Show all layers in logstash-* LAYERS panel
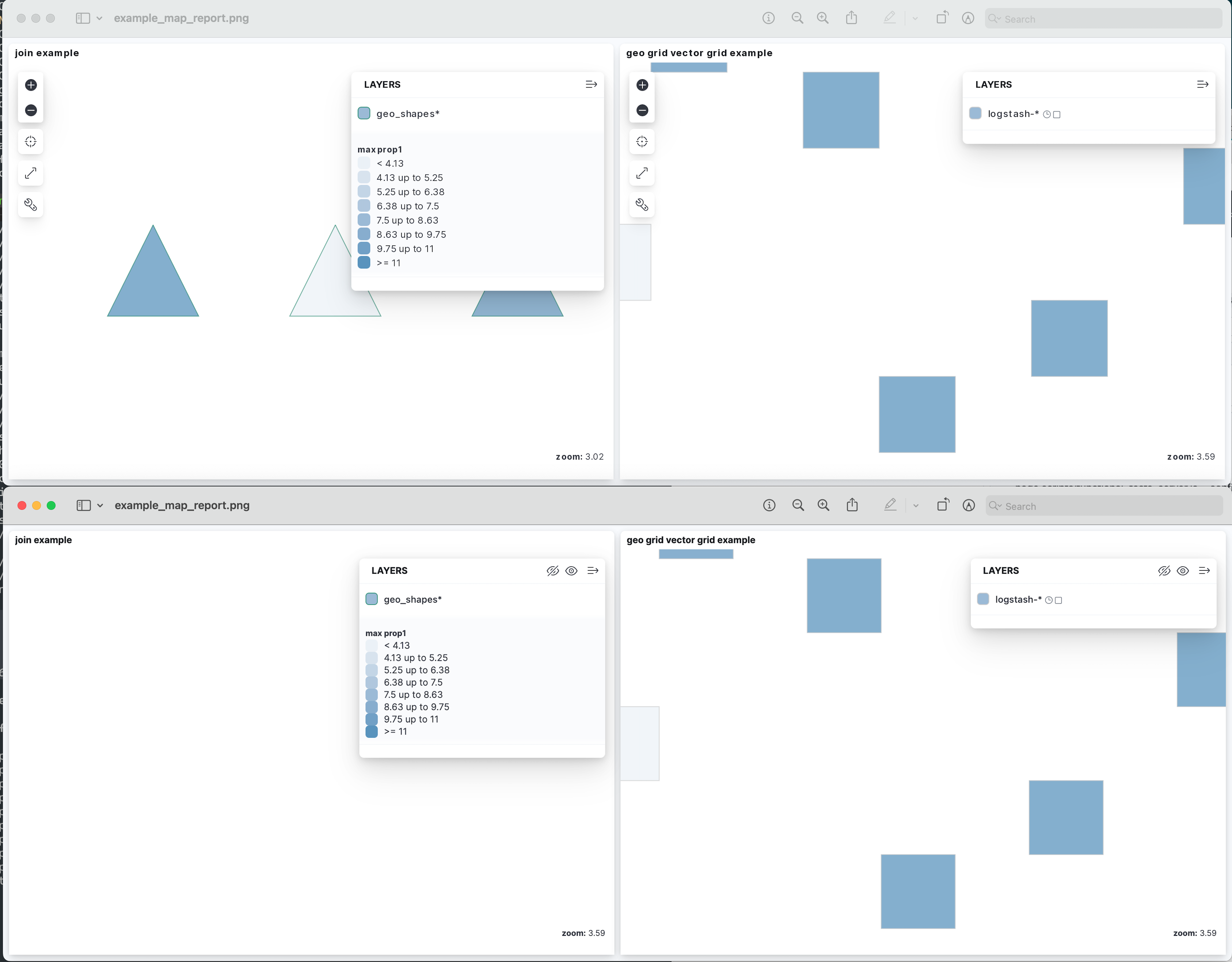1232x962 pixels. pyautogui.click(x=1183, y=570)
